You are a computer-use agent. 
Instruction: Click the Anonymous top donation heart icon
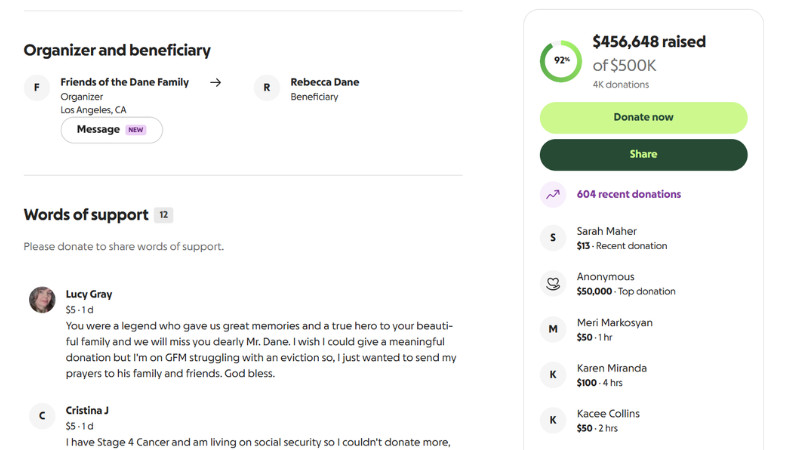click(553, 284)
